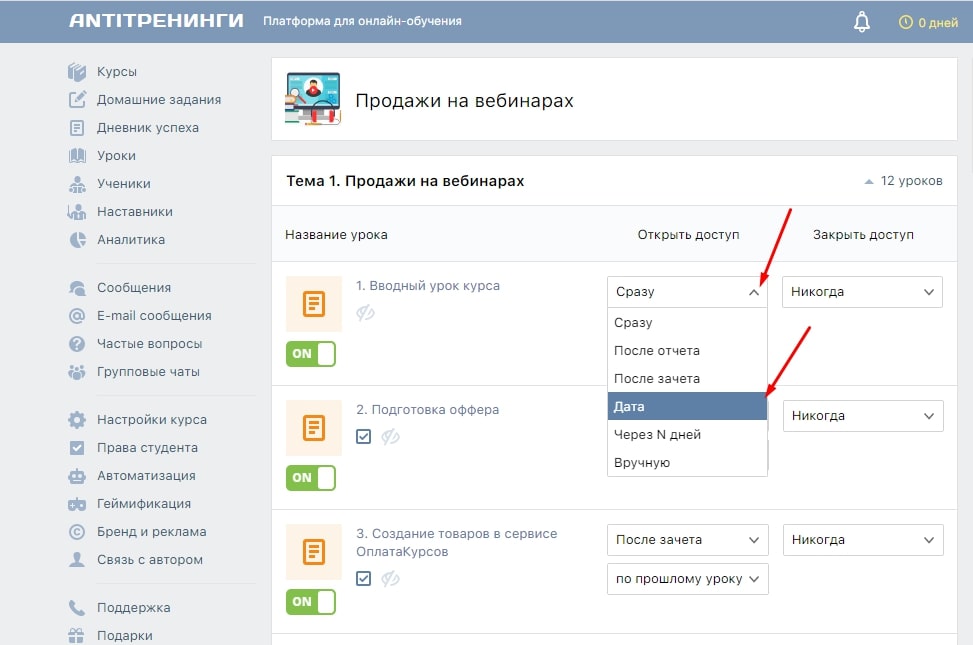The width and height of the screenshot is (973, 645).
Task: Click lesson 1 orange document icon
Action: pos(314,304)
